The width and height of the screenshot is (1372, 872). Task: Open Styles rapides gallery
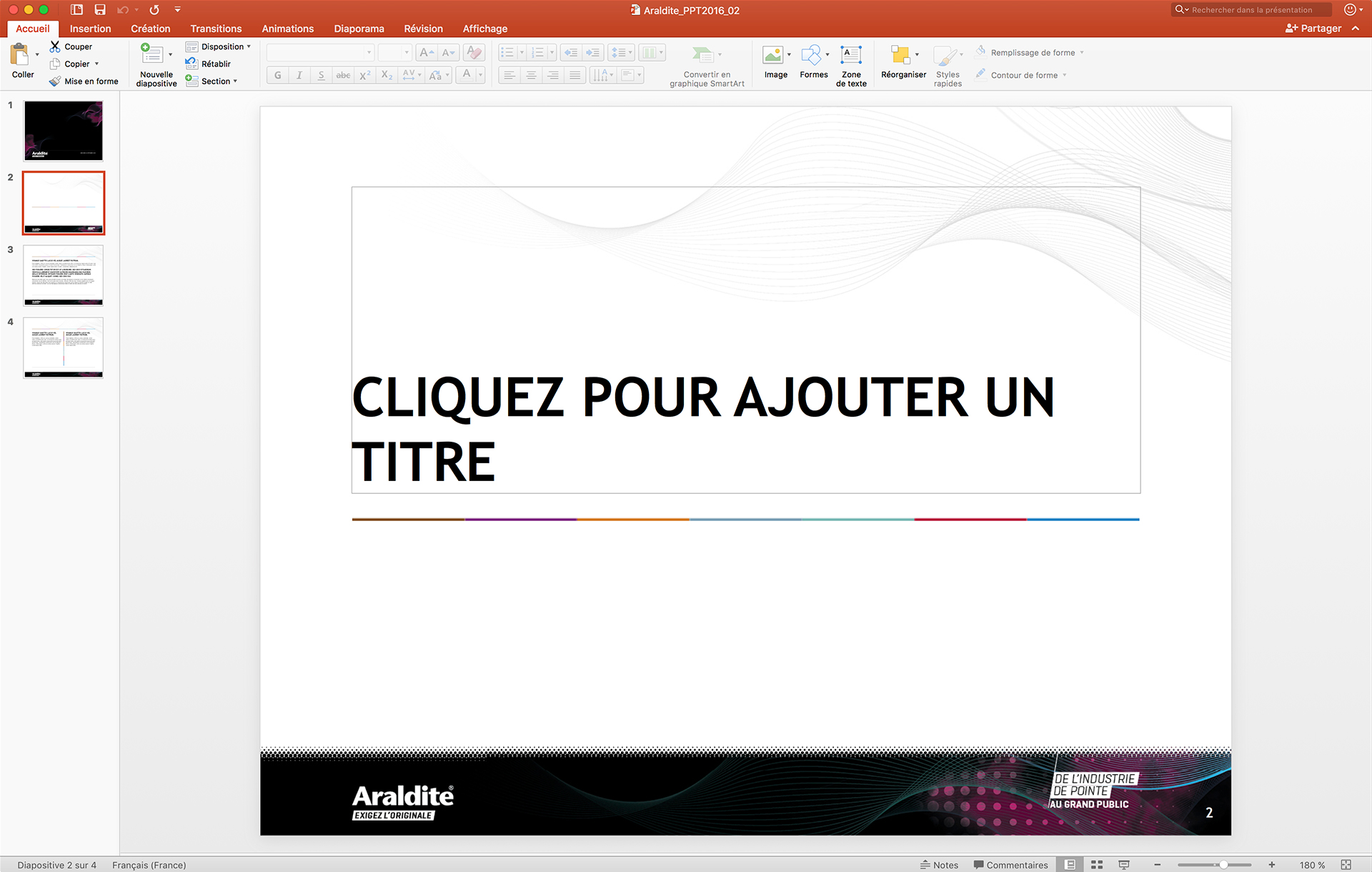tap(948, 66)
